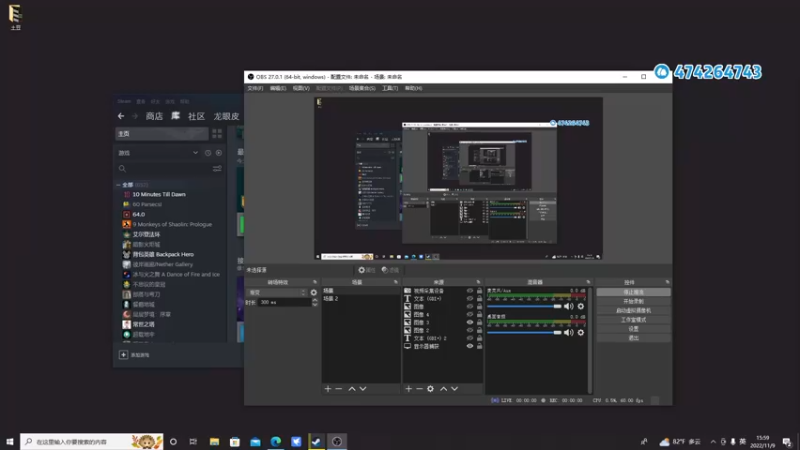
Task: Open the Steam library filter options icon
Action: point(217,168)
